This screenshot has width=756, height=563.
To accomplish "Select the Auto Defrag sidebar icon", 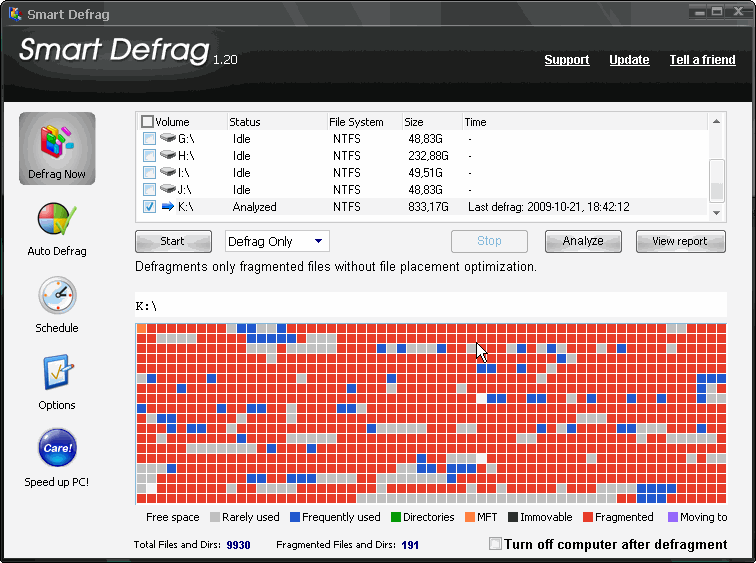I will 57,221.
